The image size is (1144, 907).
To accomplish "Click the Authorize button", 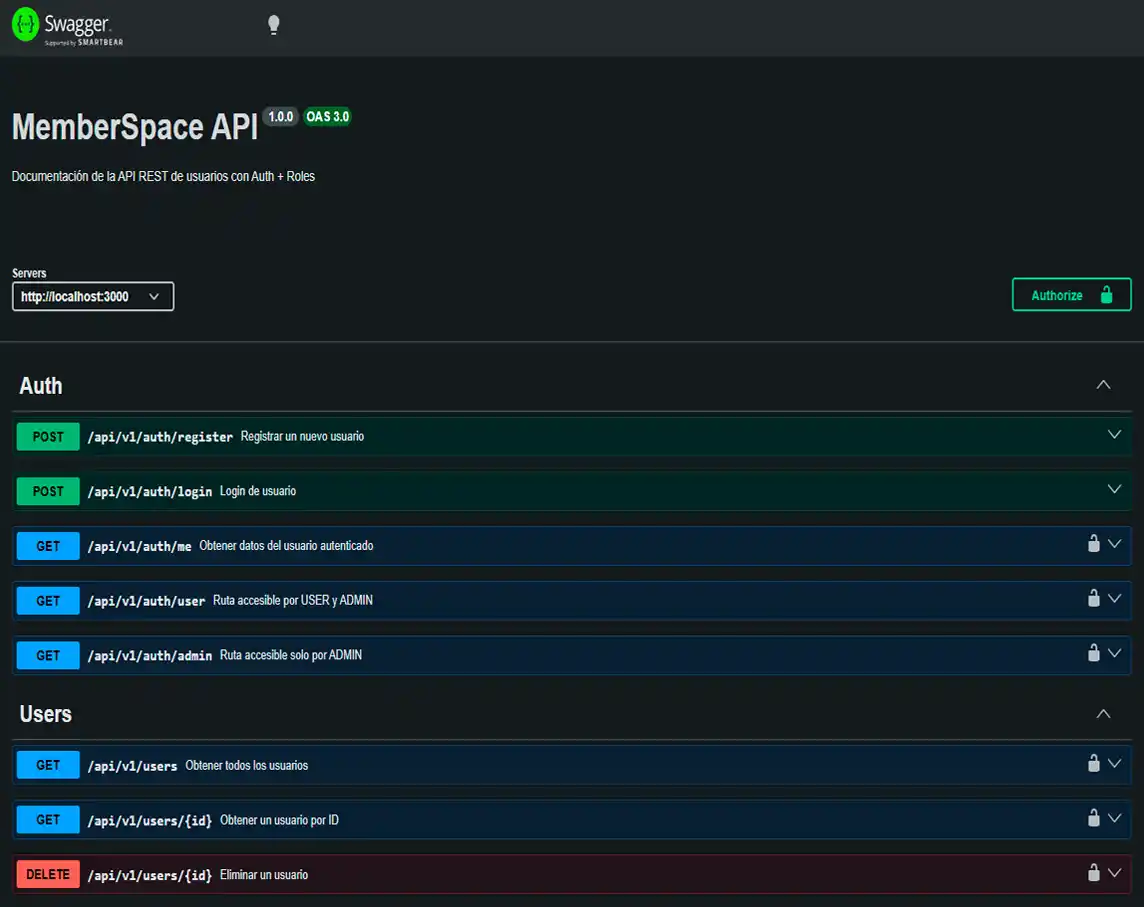I will click(x=1071, y=295).
